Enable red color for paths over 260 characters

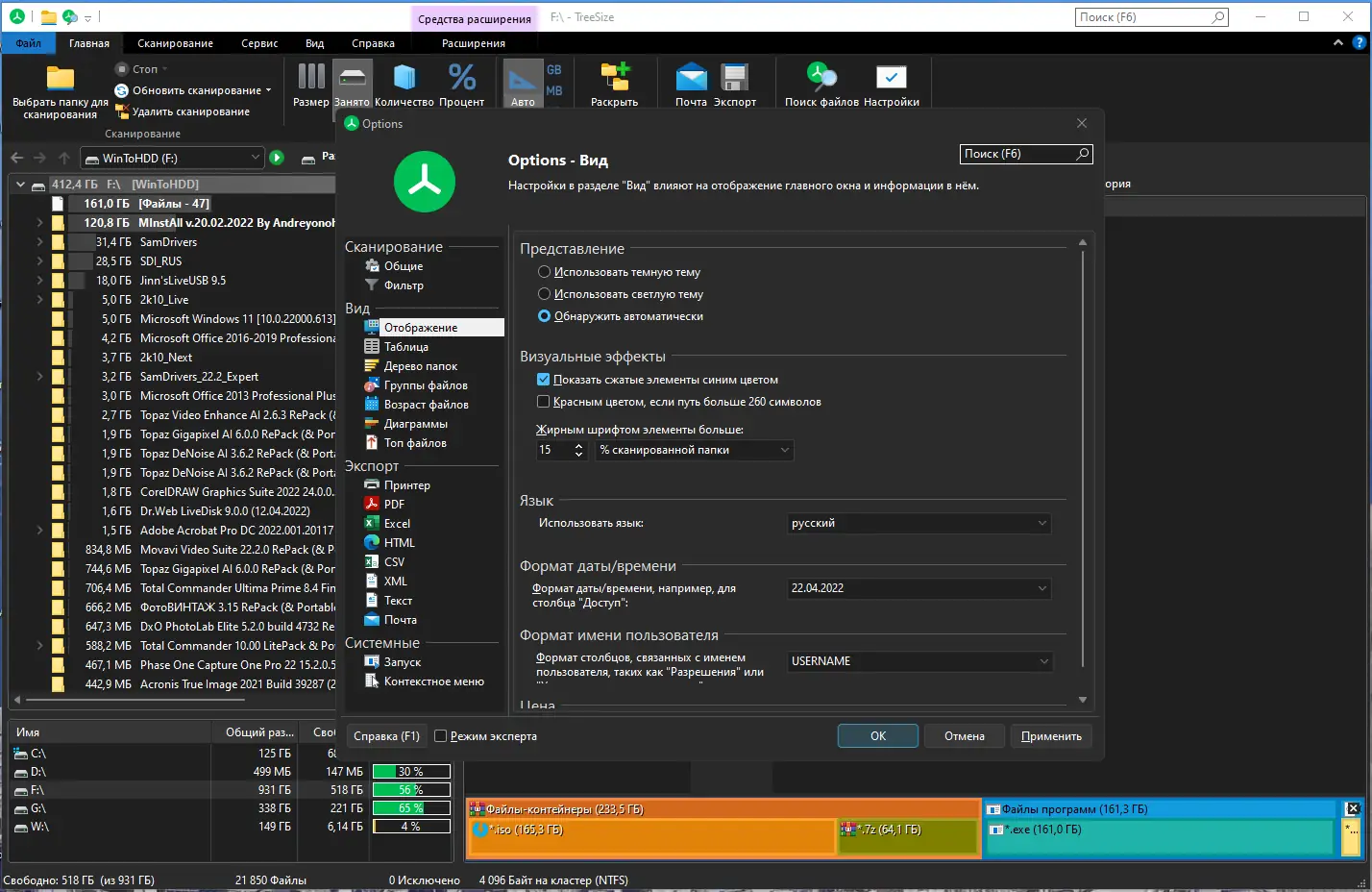tap(544, 402)
